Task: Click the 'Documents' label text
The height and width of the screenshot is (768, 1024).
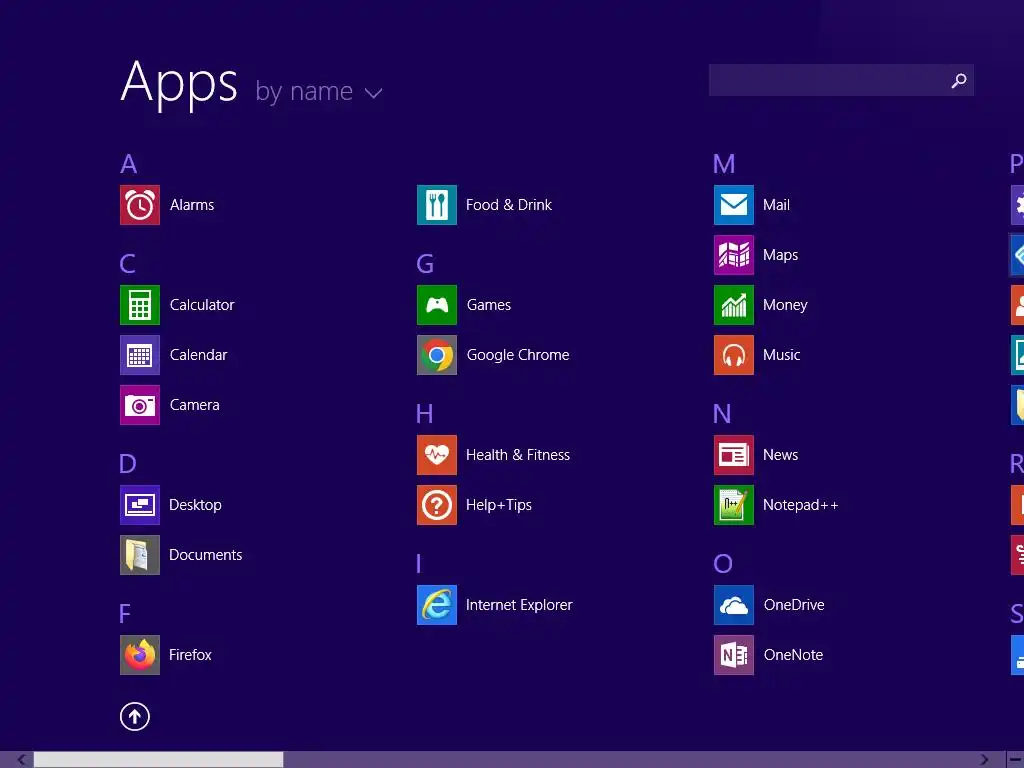Action: pyautogui.click(x=206, y=555)
